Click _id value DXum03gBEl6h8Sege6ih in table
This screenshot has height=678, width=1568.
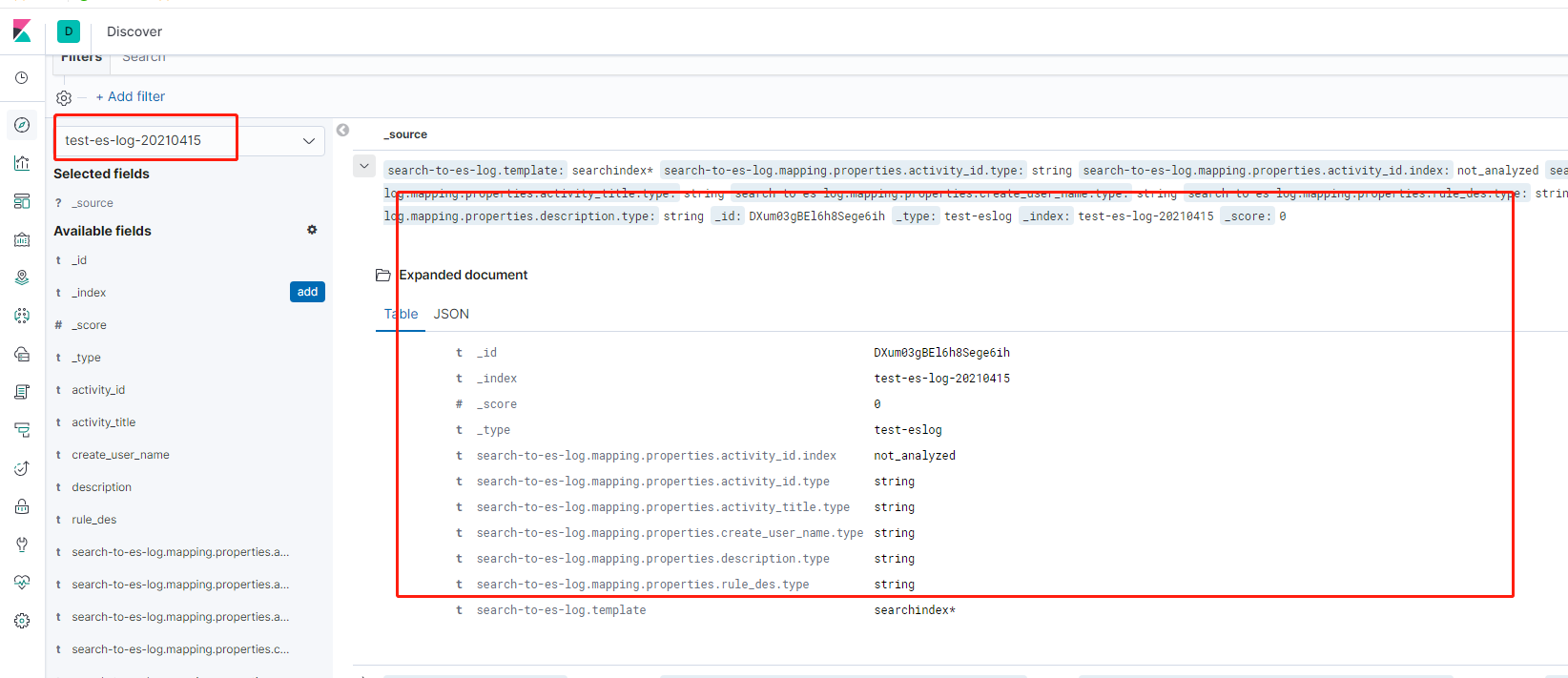941,353
